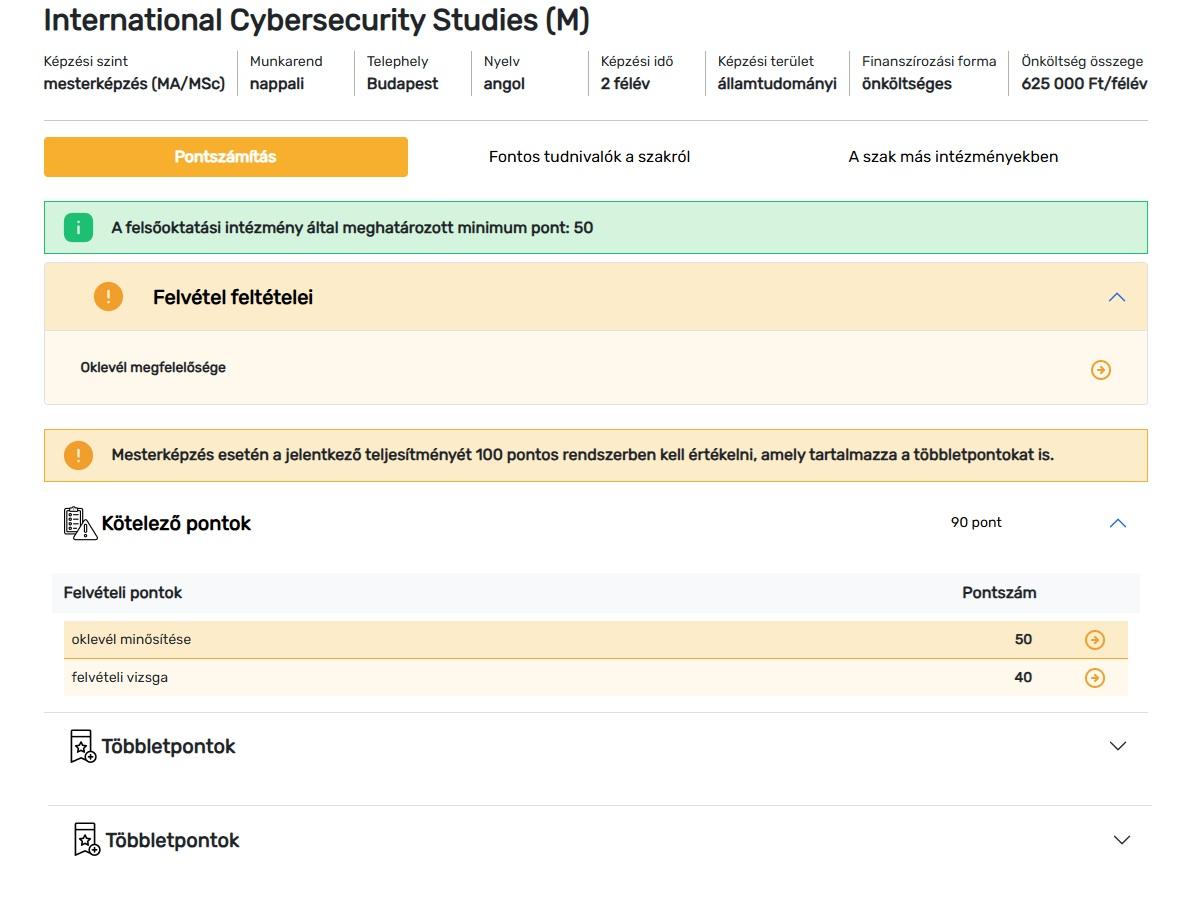1197x897 pixels.
Task: Click the upper Többletpontok certificate icon
Action: (x=83, y=747)
